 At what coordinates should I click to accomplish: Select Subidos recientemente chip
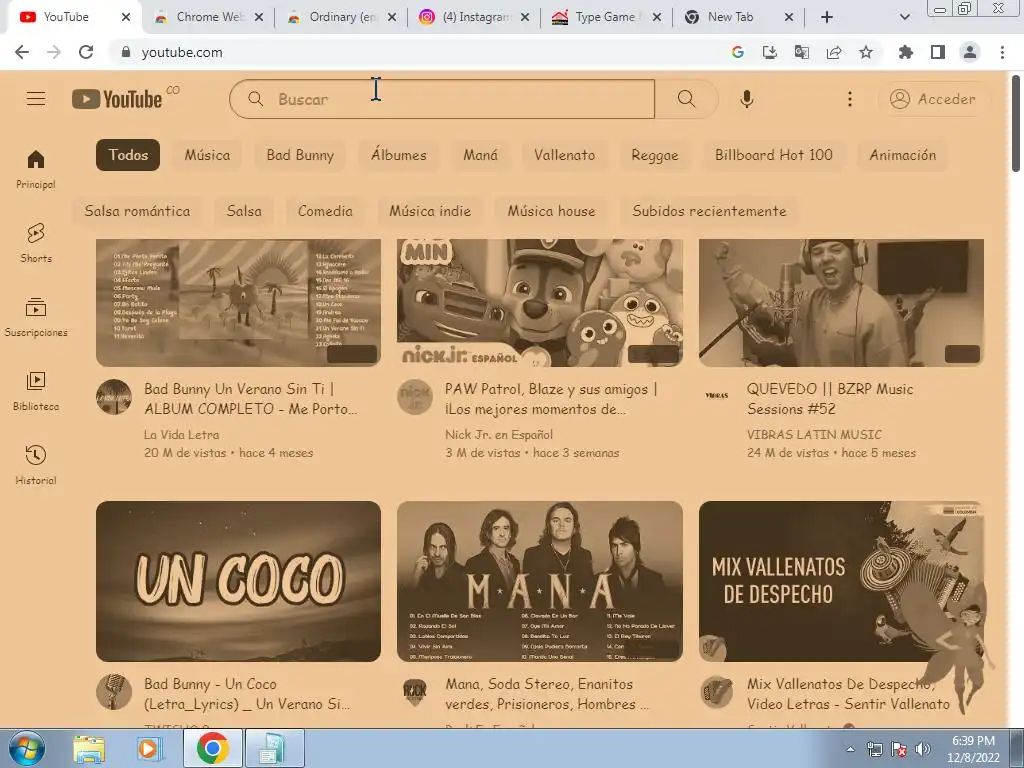[x=709, y=211]
